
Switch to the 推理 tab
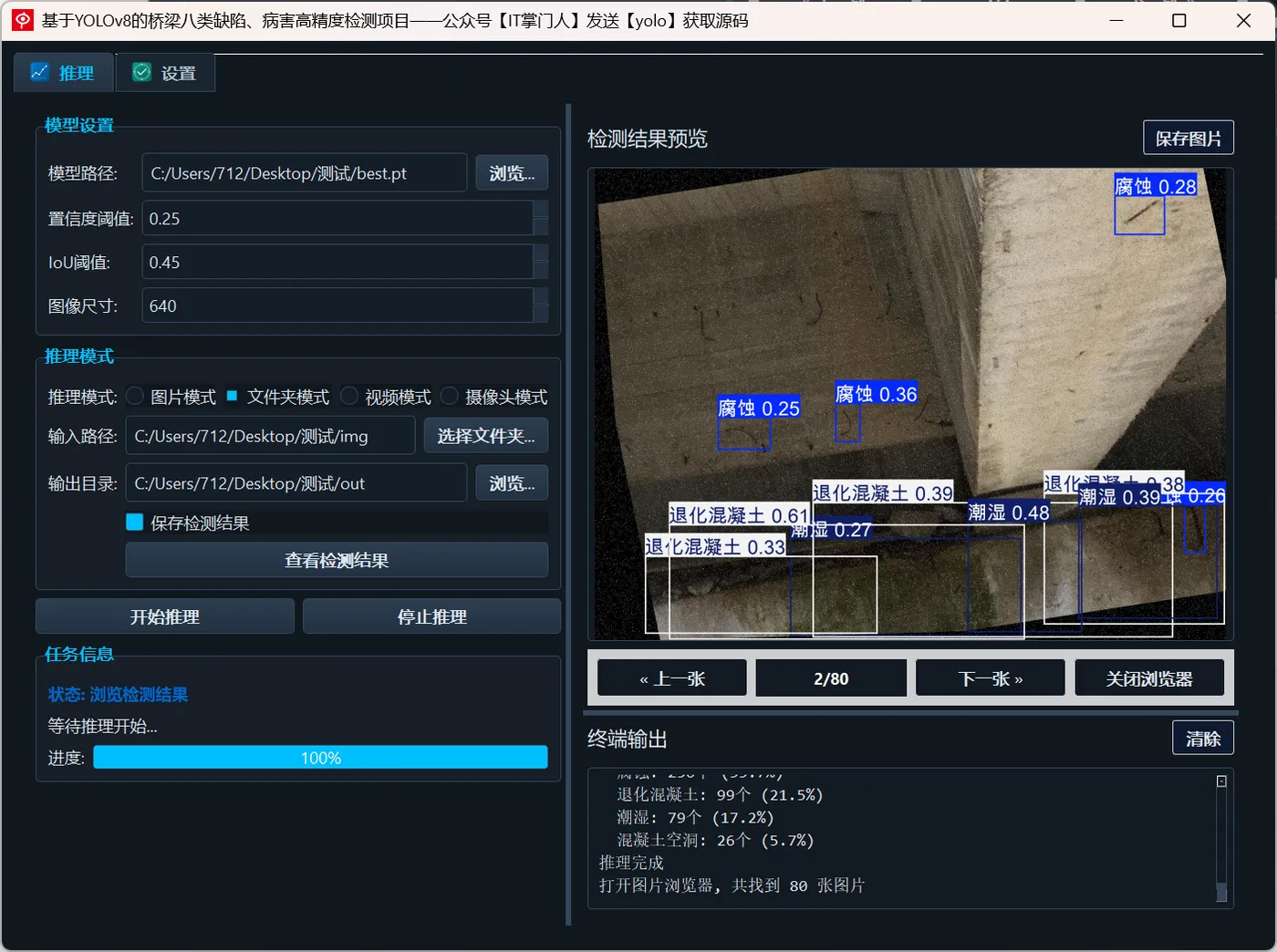click(63, 73)
